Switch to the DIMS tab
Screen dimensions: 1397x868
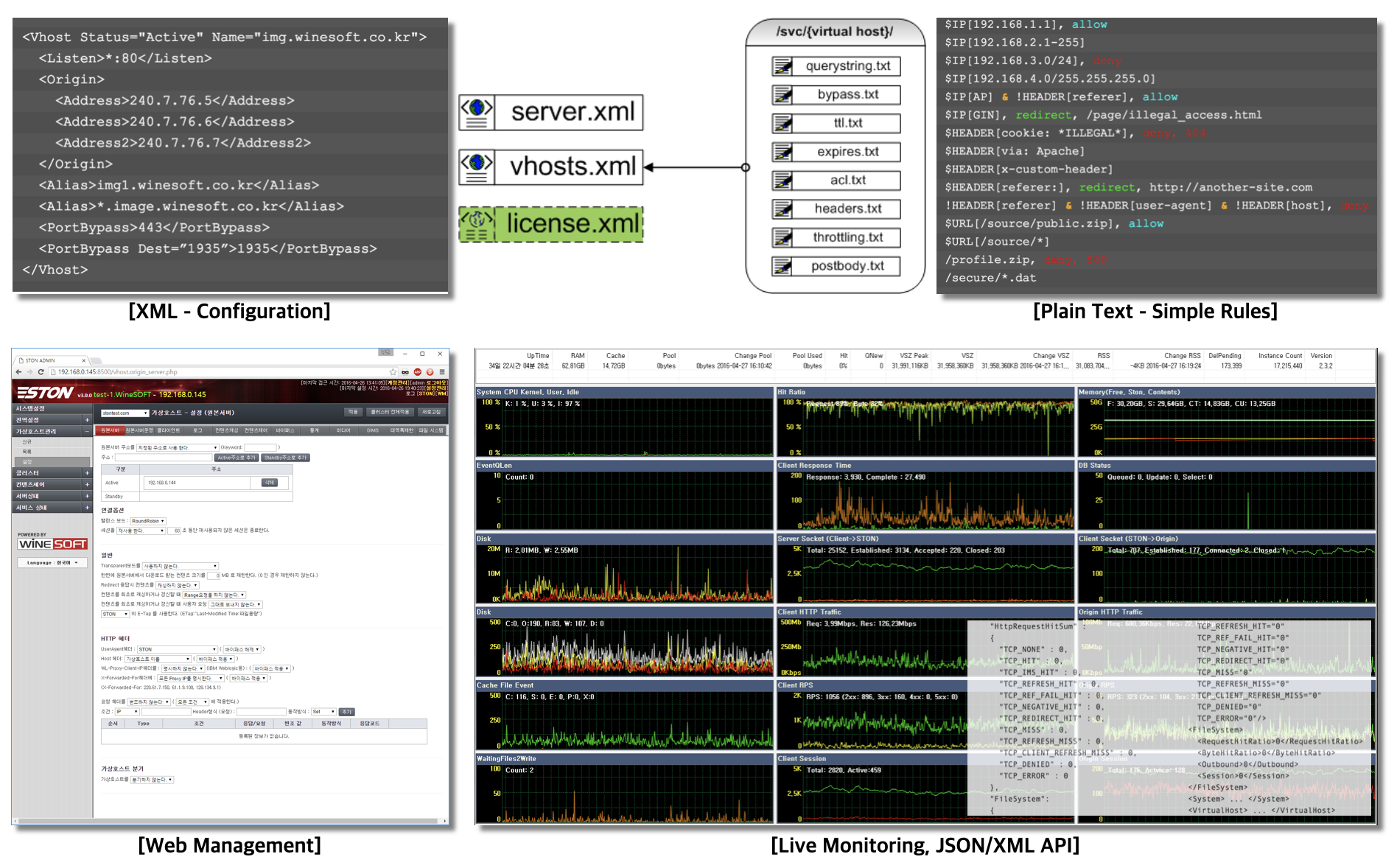[373, 430]
